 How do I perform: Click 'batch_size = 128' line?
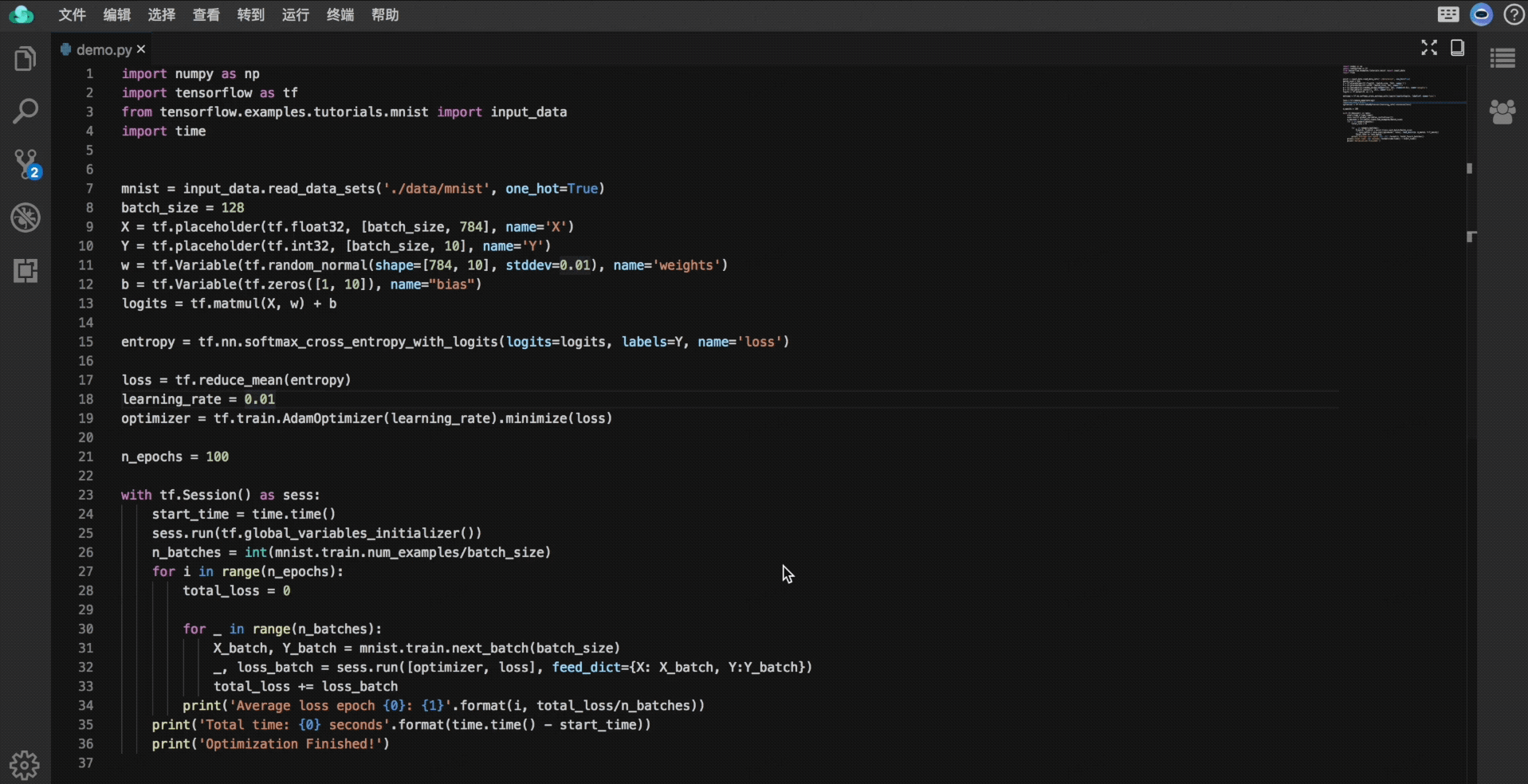click(x=183, y=208)
